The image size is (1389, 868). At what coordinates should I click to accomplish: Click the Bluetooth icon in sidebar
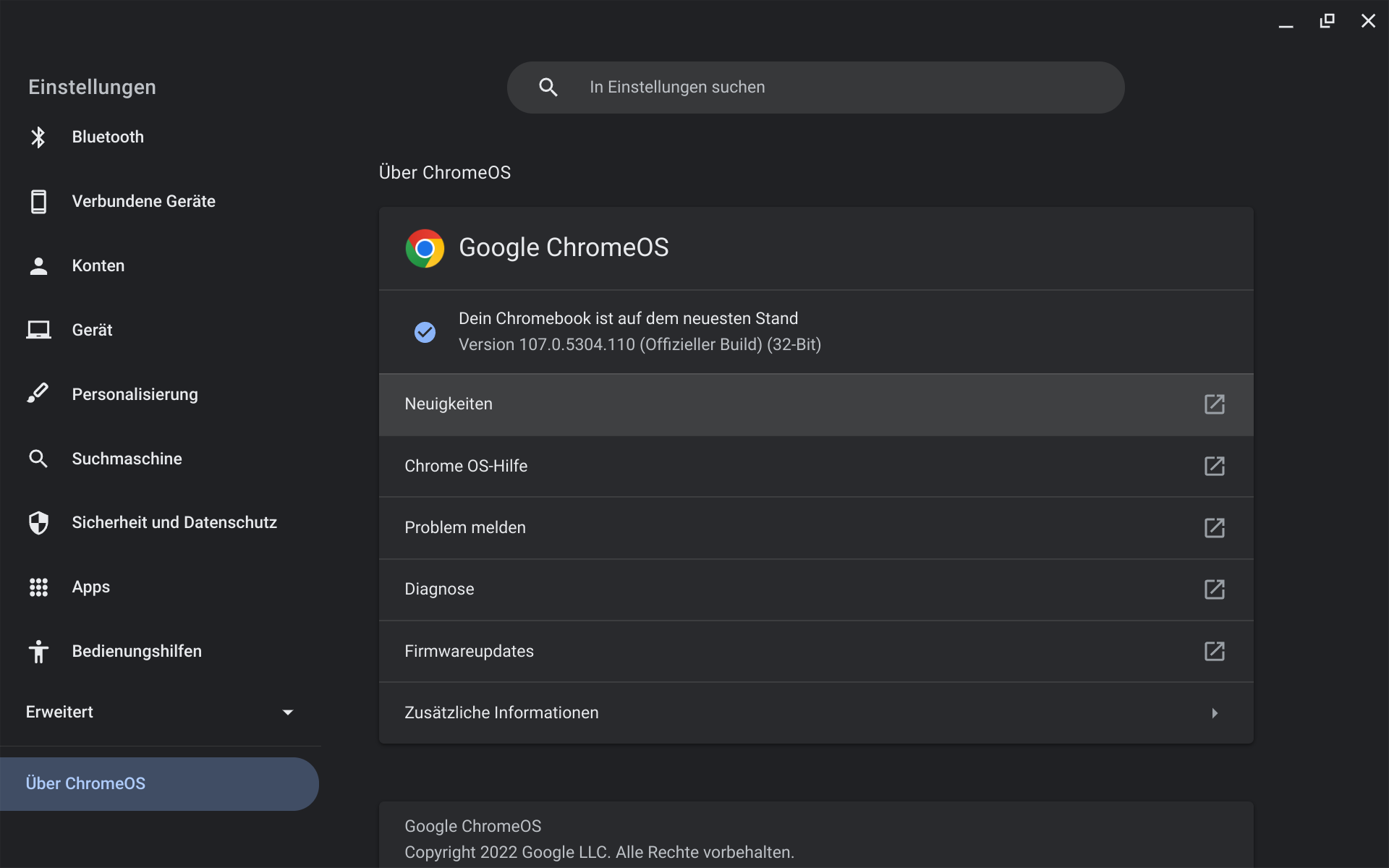(x=38, y=137)
